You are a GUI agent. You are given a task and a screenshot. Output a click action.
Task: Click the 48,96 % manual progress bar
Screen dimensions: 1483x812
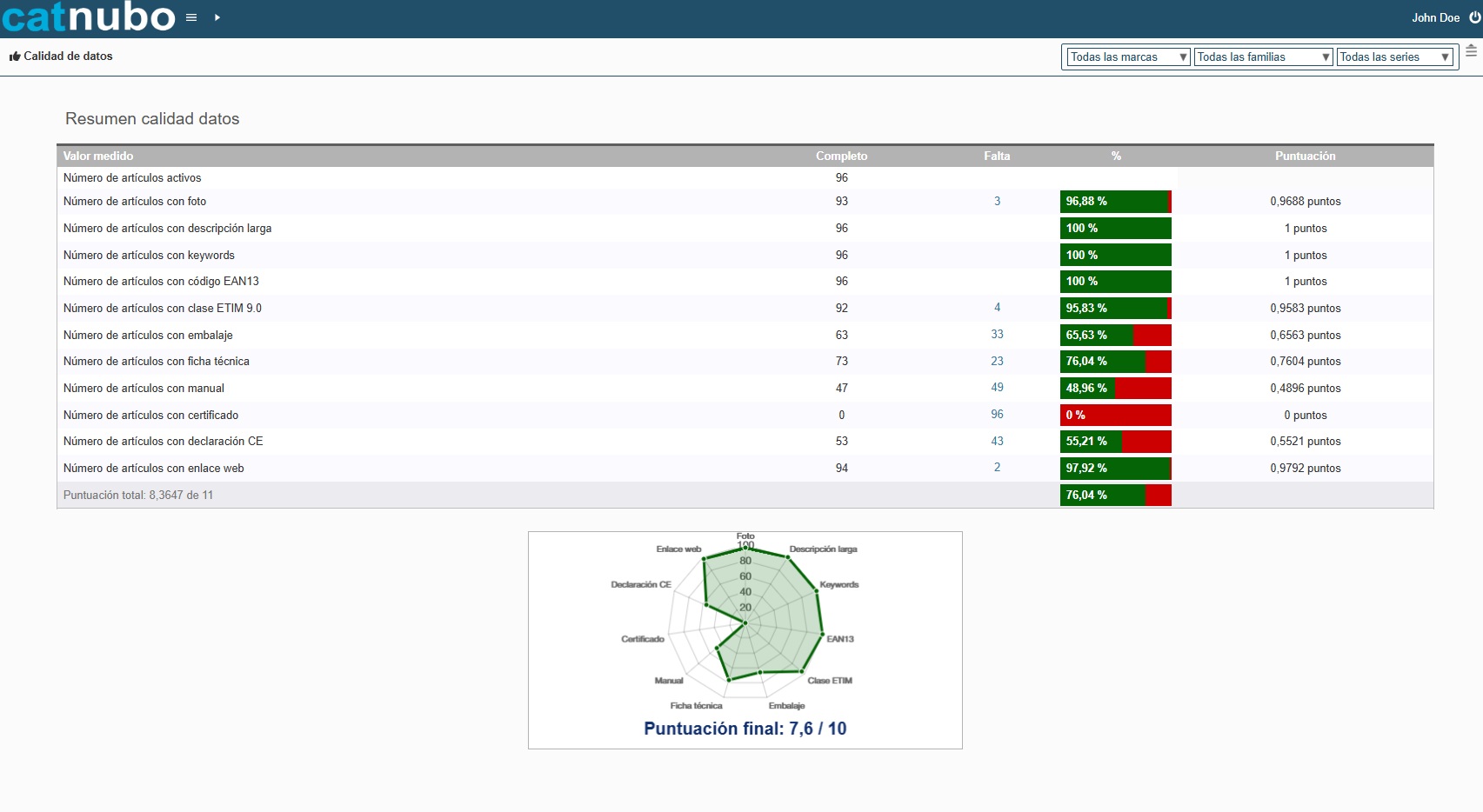coord(1115,389)
